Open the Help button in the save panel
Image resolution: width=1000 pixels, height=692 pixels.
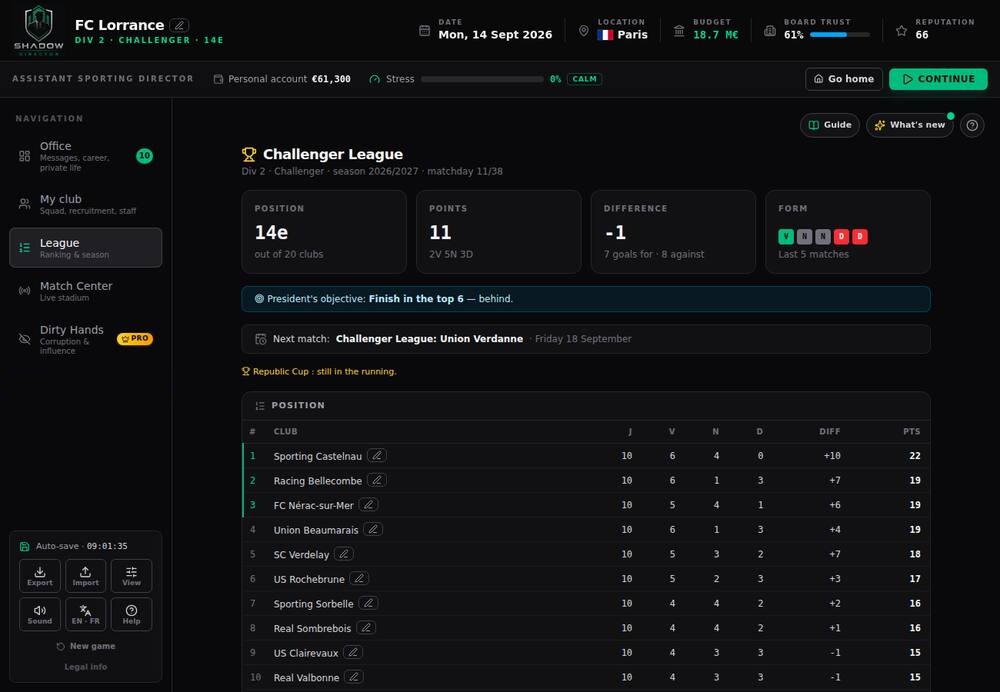[131, 614]
